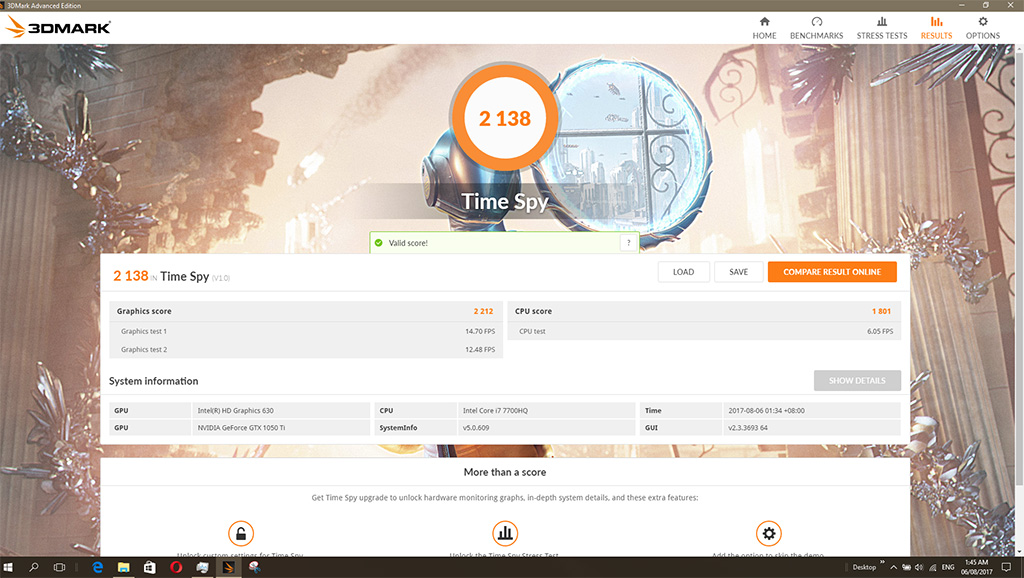Click COMPARE RESULT ONLINE button
1024x578 pixels.
point(832,272)
